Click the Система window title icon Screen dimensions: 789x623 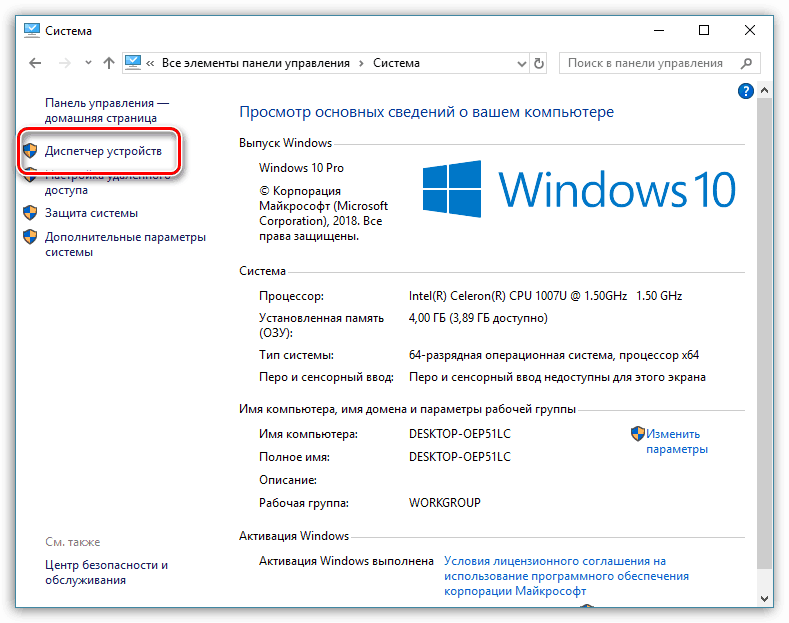[x=32, y=31]
